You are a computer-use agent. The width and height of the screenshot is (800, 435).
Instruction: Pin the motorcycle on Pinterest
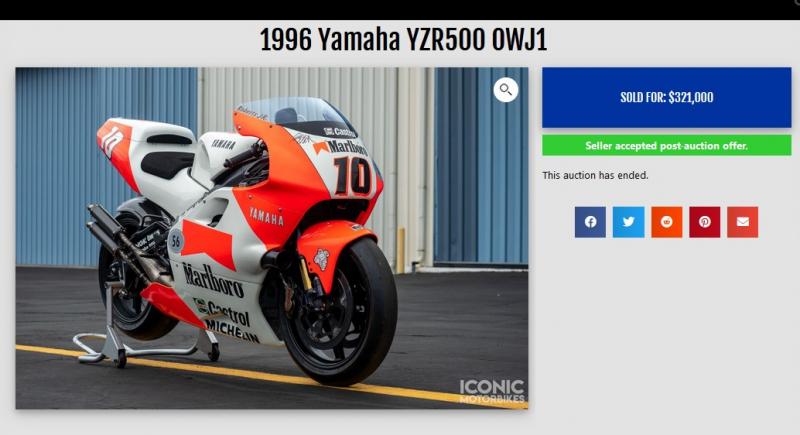point(705,222)
